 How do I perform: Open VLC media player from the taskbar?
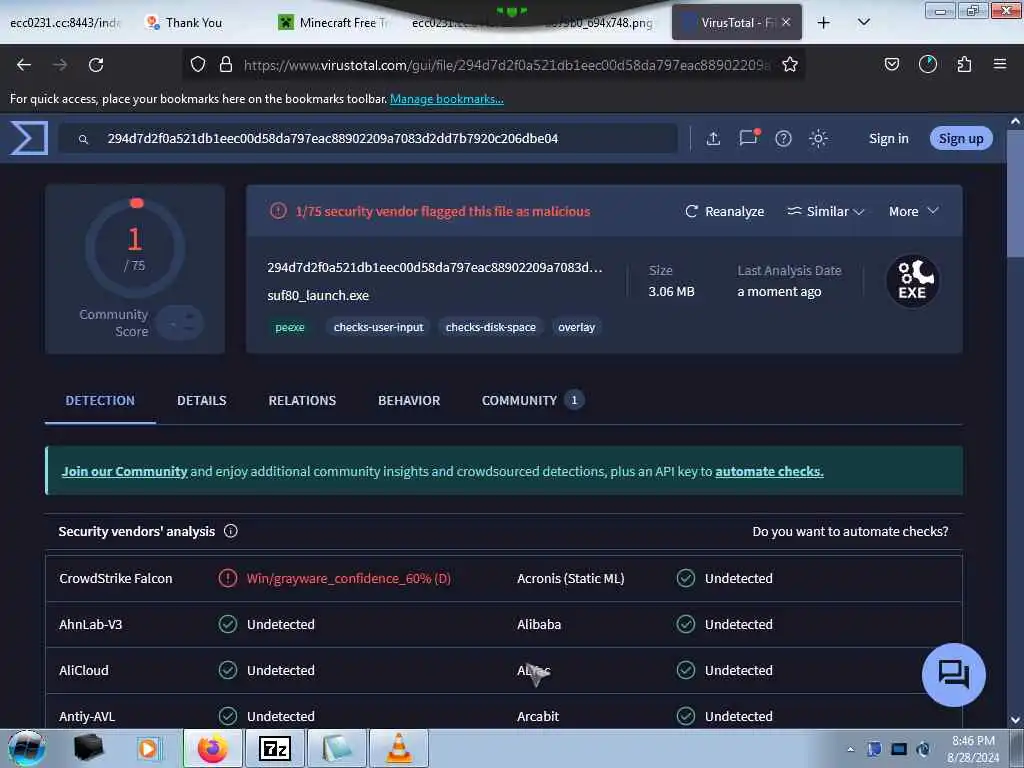[x=399, y=748]
